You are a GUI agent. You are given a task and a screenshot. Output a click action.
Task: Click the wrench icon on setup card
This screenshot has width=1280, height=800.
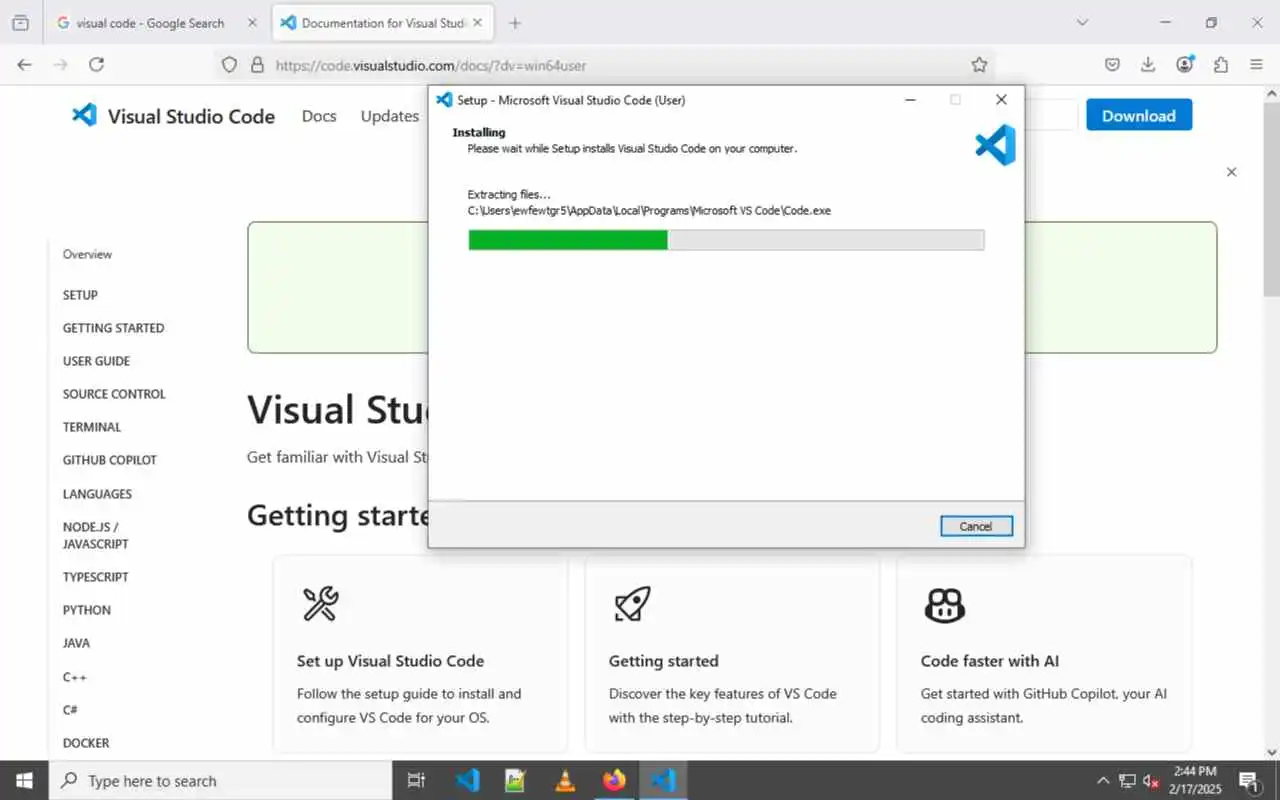click(320, 604)
